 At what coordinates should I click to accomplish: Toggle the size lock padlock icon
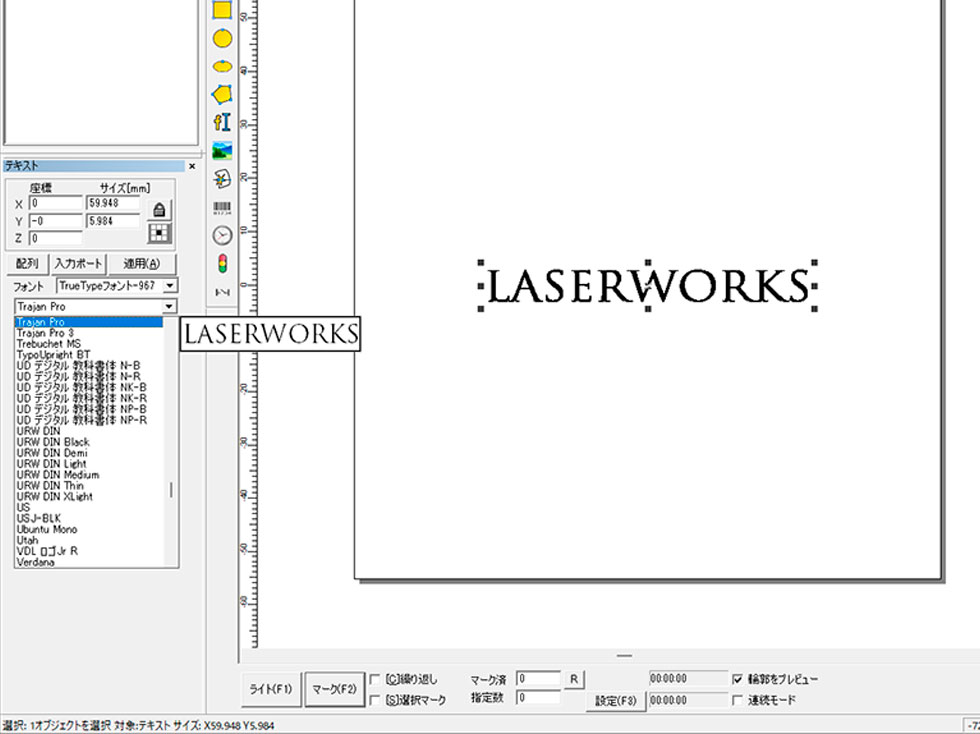point(159,210)
